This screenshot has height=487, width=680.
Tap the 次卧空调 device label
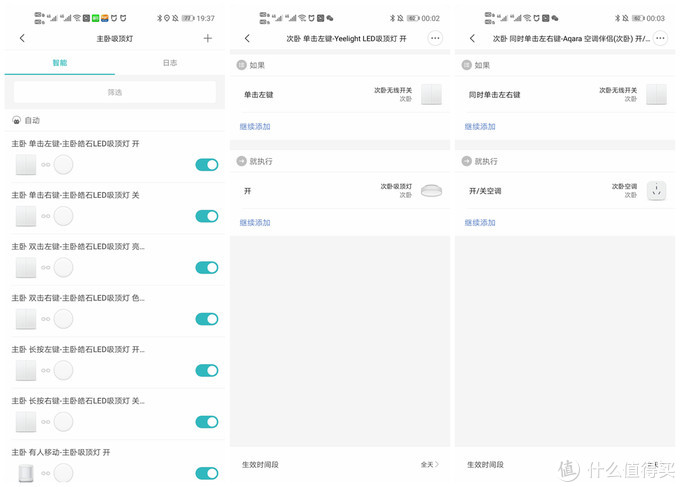624,186
